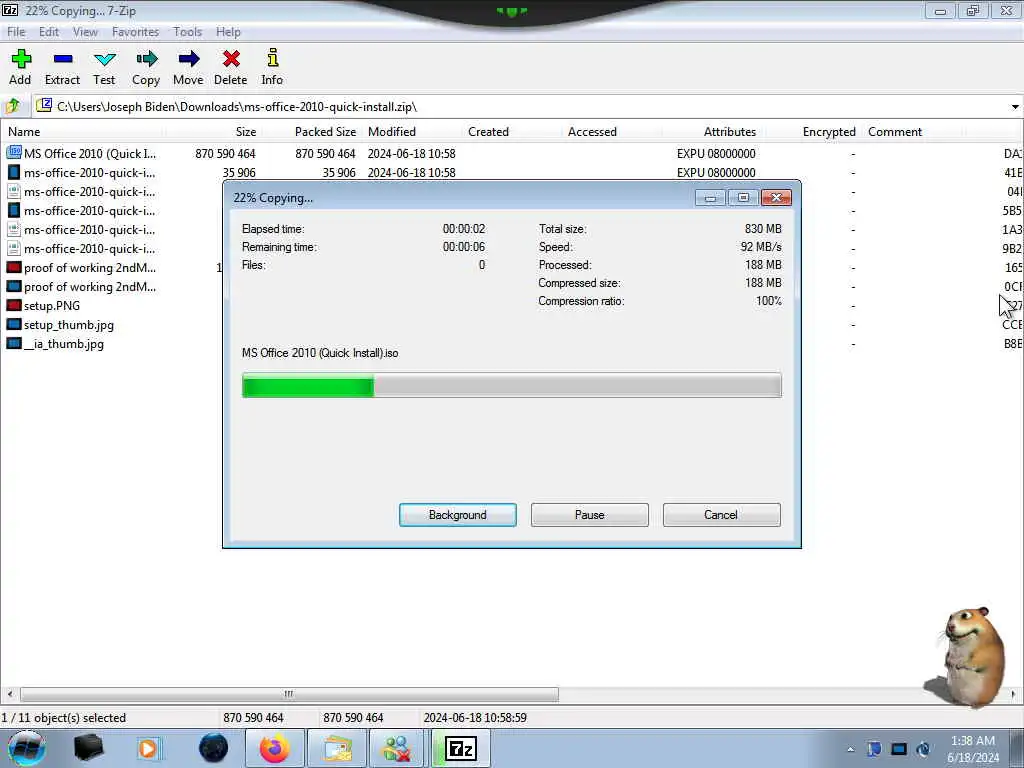Run Test on the archive
The width and height of the screenshot is (1024, 768).
point(104,67)
